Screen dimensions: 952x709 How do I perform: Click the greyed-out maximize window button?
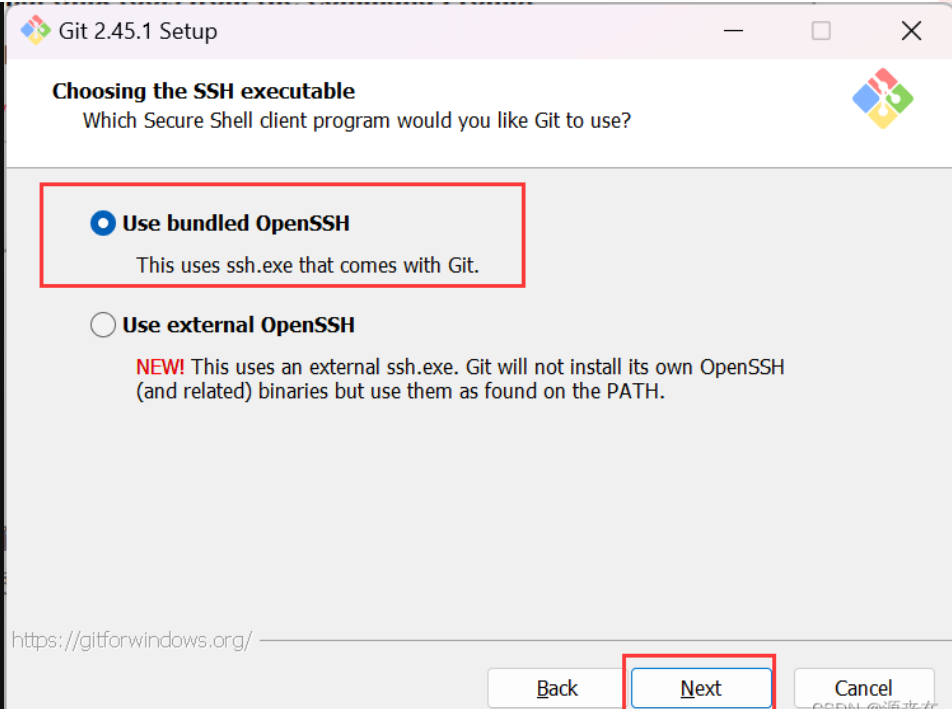pos(821,31)
